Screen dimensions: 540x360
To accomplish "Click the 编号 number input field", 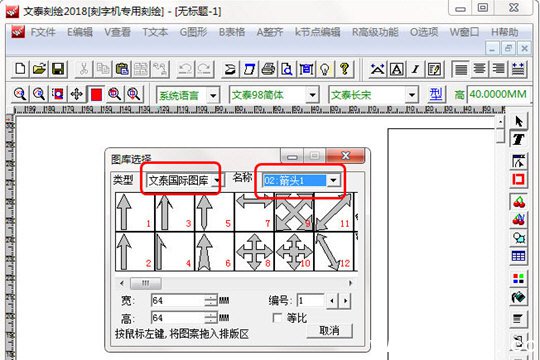I will [311, 301].
